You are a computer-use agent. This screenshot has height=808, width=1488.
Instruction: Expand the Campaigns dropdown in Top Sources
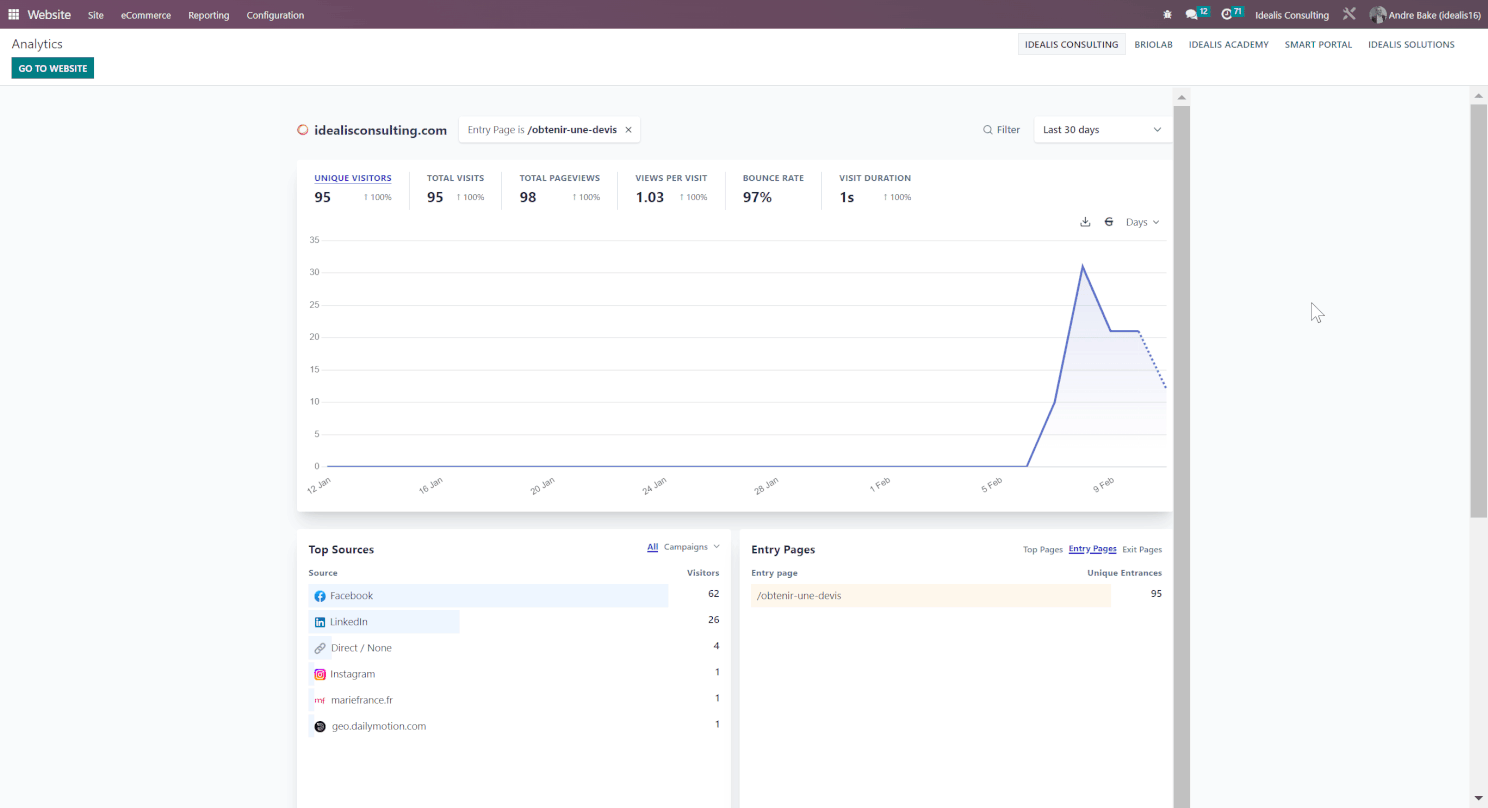point(692,547)
